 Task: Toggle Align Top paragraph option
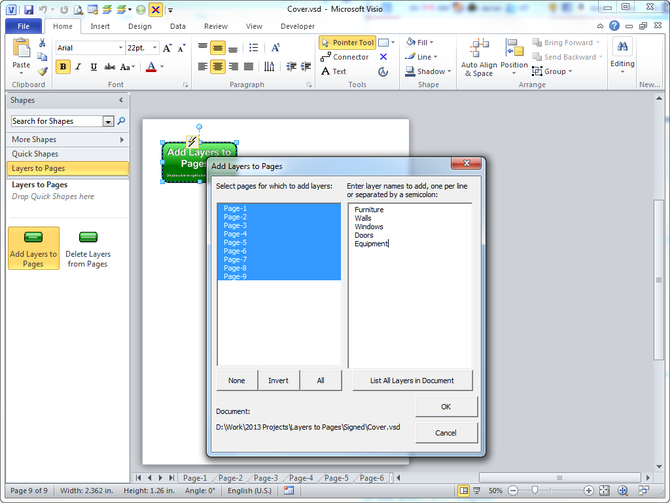[203, 47]
